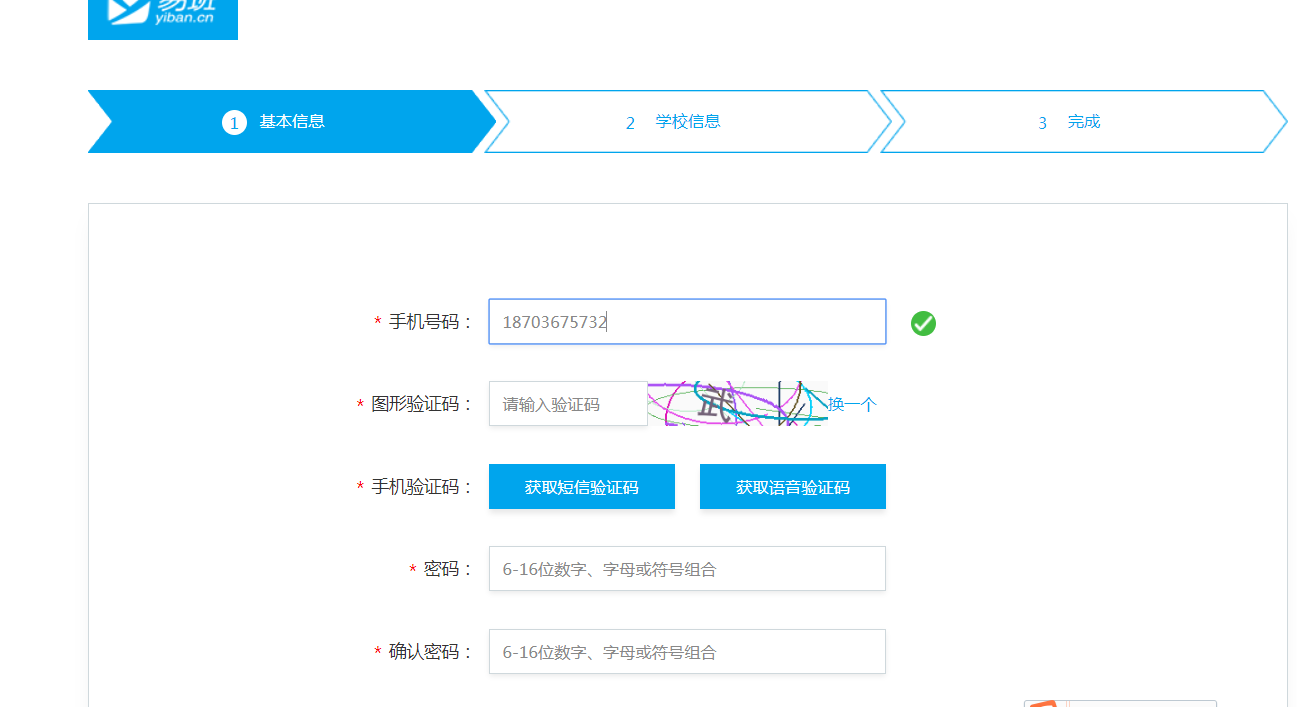Click the green checkmark beside phone number
Viewport: 1297px width, 707px height.
(x=923, y=323)
